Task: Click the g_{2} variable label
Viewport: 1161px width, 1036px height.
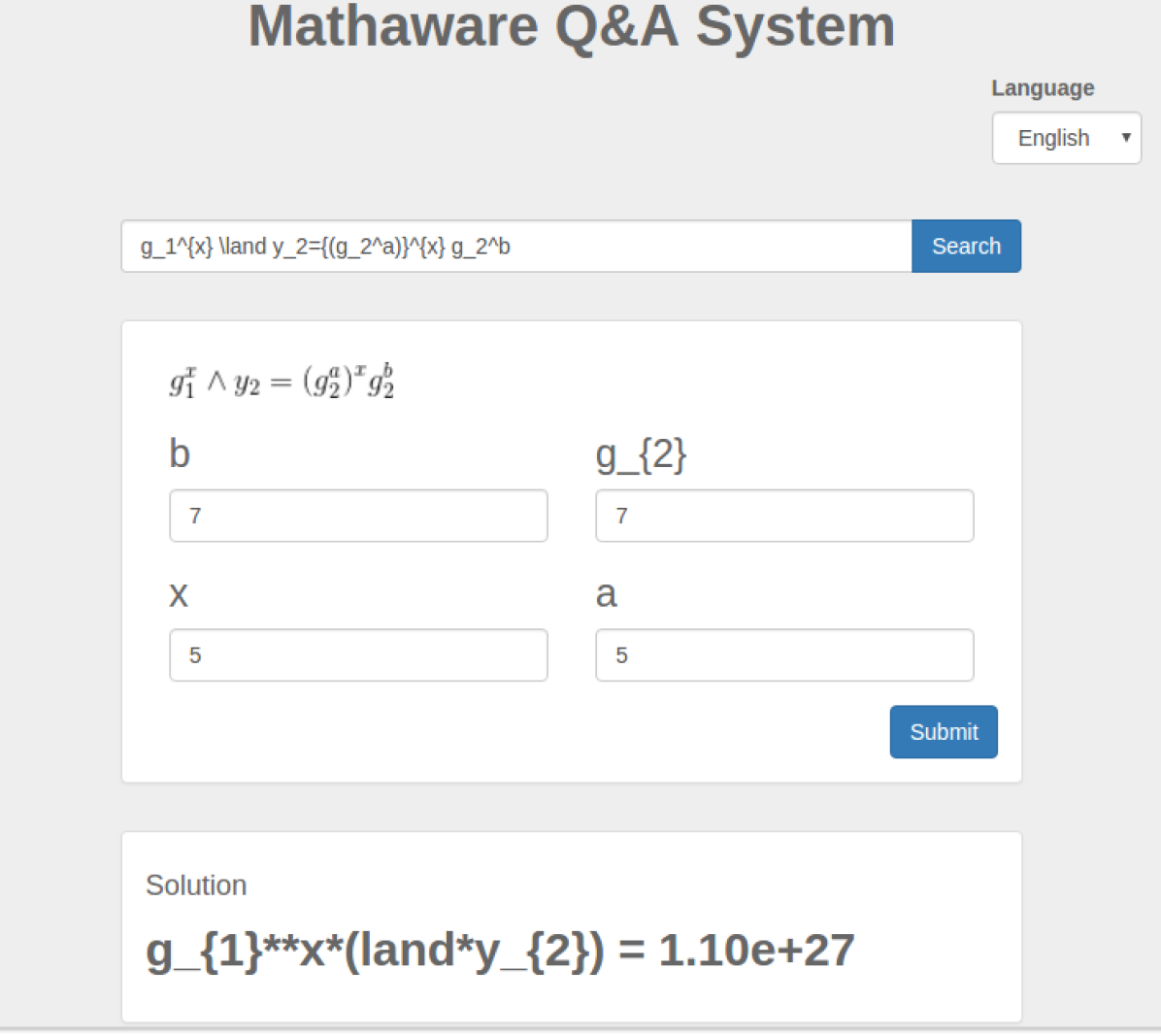Action: coord(641,453)
